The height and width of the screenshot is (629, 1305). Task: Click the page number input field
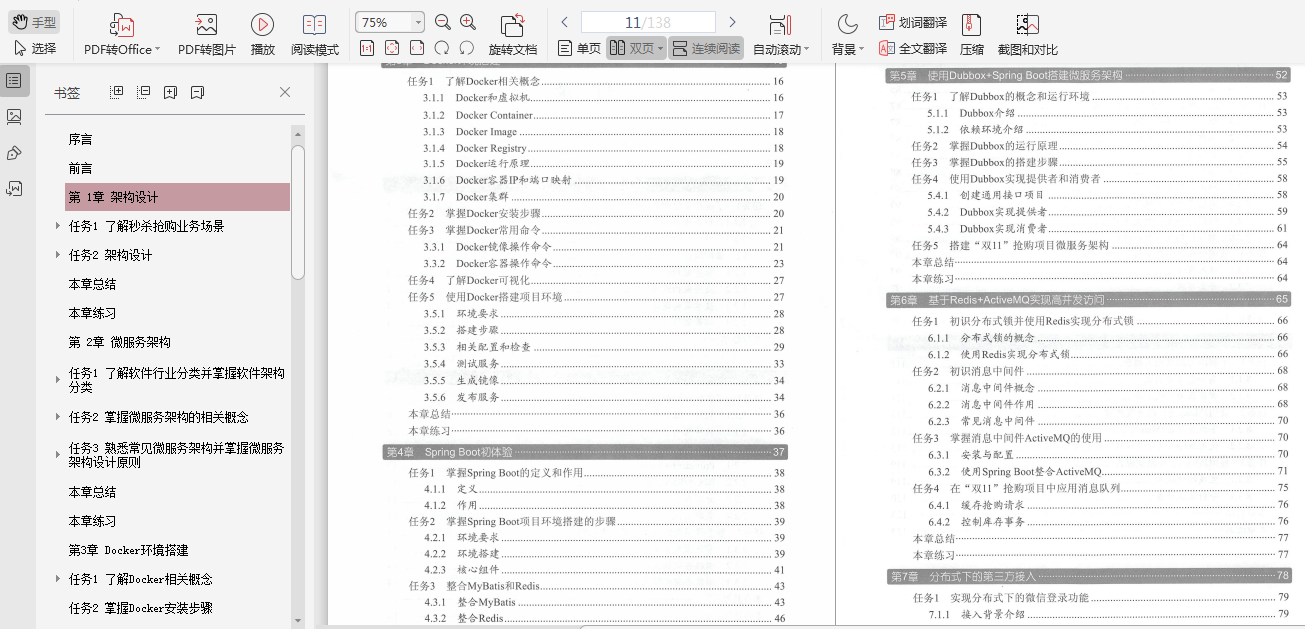point(648,22)
